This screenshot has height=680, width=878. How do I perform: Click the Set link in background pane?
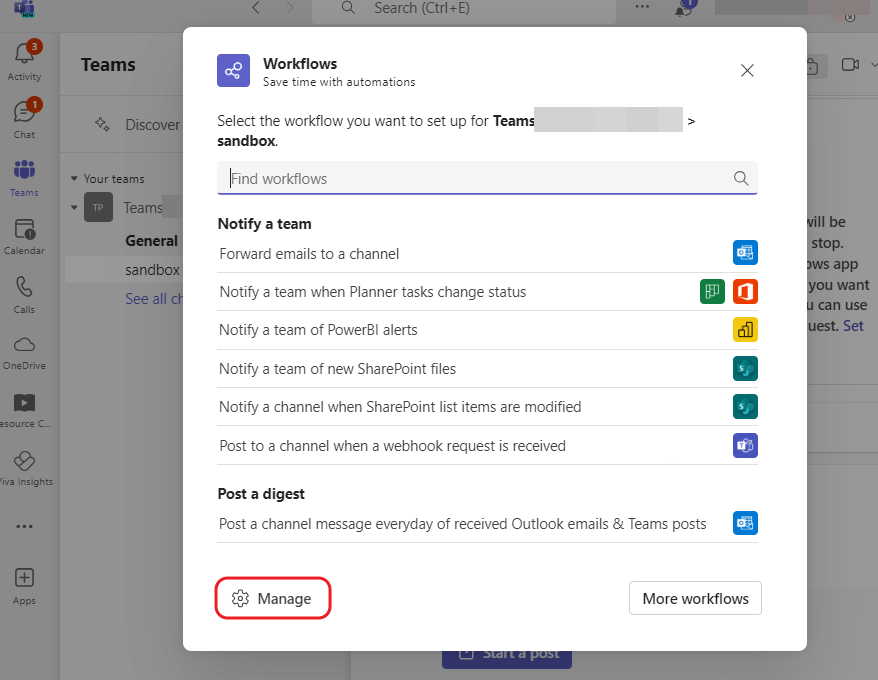pos(853,326)
